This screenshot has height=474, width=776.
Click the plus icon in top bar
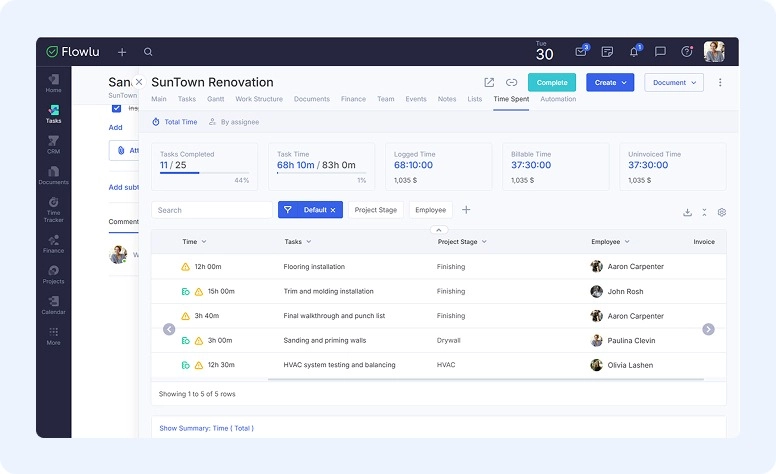coord(122,52)
